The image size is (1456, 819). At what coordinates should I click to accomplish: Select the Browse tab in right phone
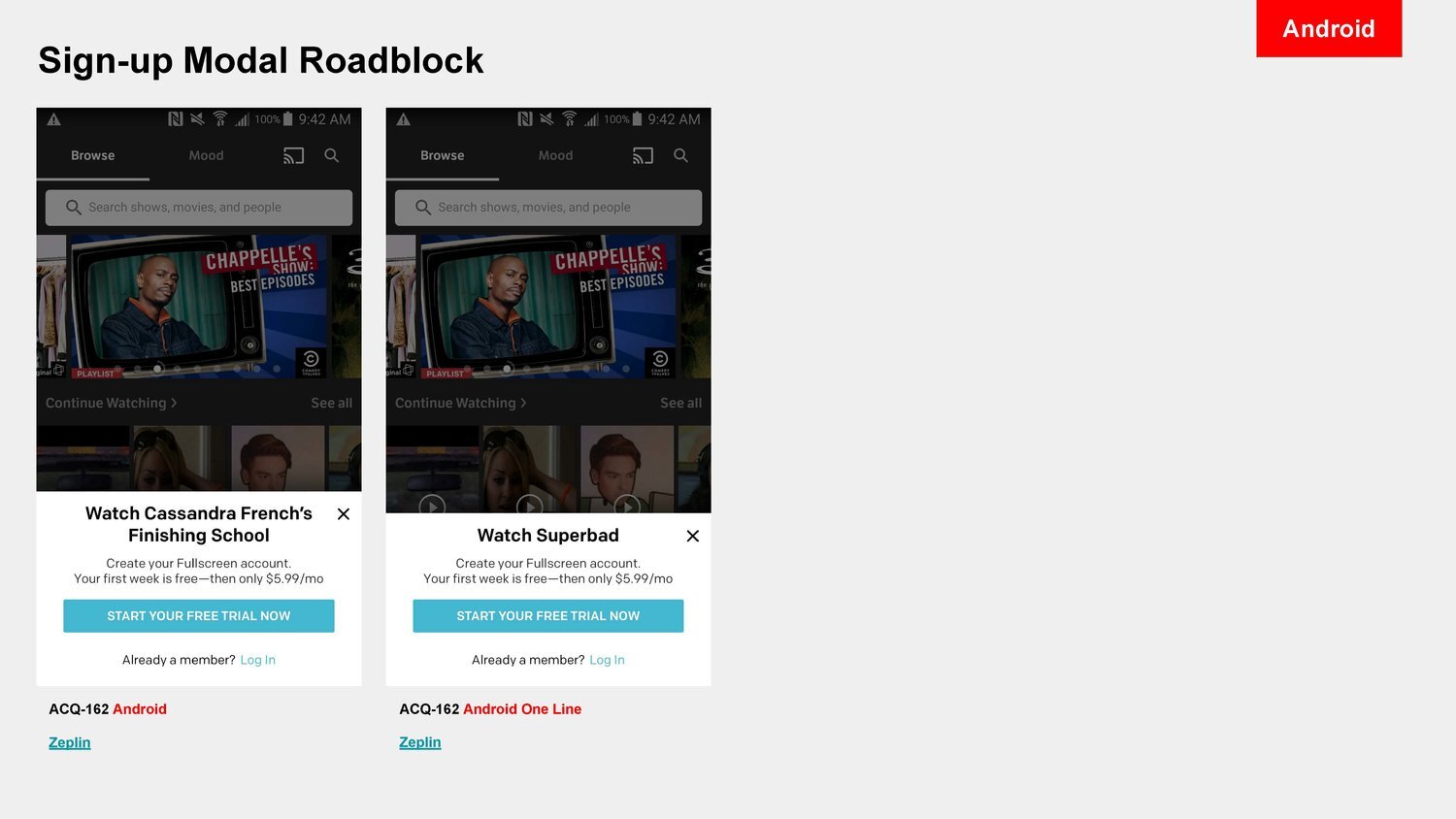click(x=443, y=155)
